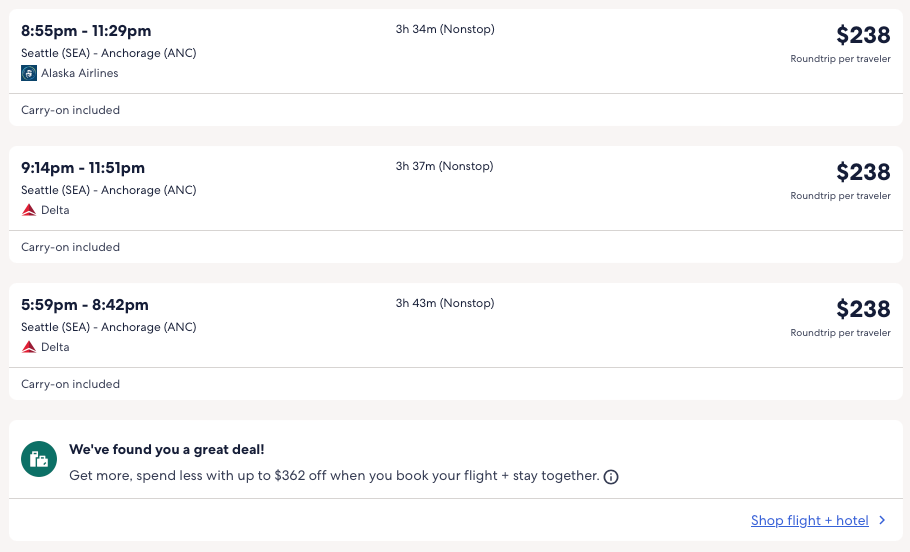Click Carry-on included on the Alaska Airlines card

click(70, 110)
